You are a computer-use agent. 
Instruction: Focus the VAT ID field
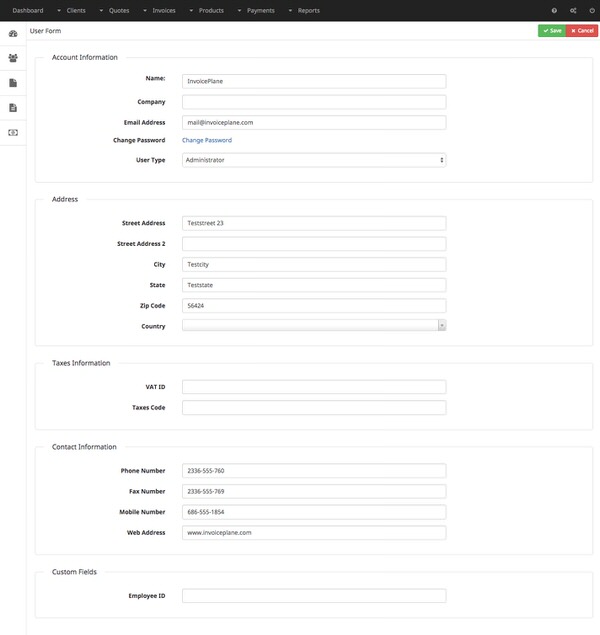314,387
